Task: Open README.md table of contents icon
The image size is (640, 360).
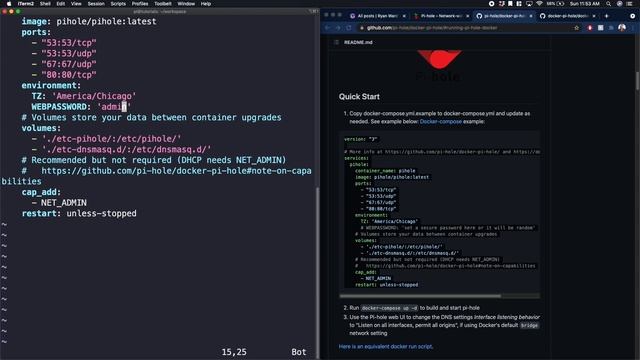Action: 336,42
